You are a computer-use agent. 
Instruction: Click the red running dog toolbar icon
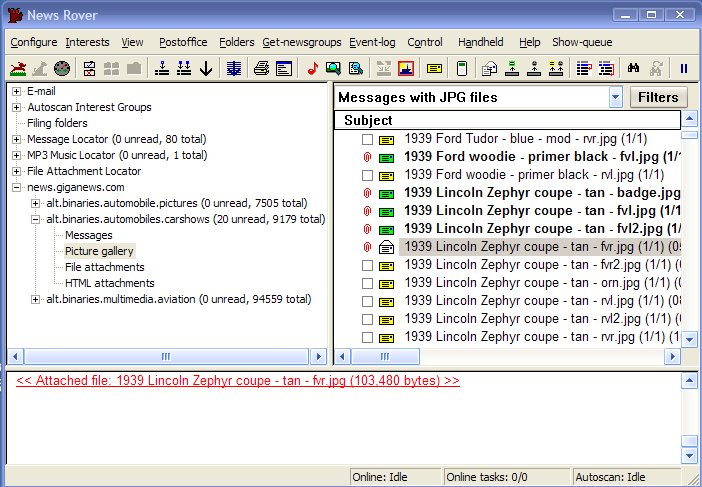pos(18,68)
